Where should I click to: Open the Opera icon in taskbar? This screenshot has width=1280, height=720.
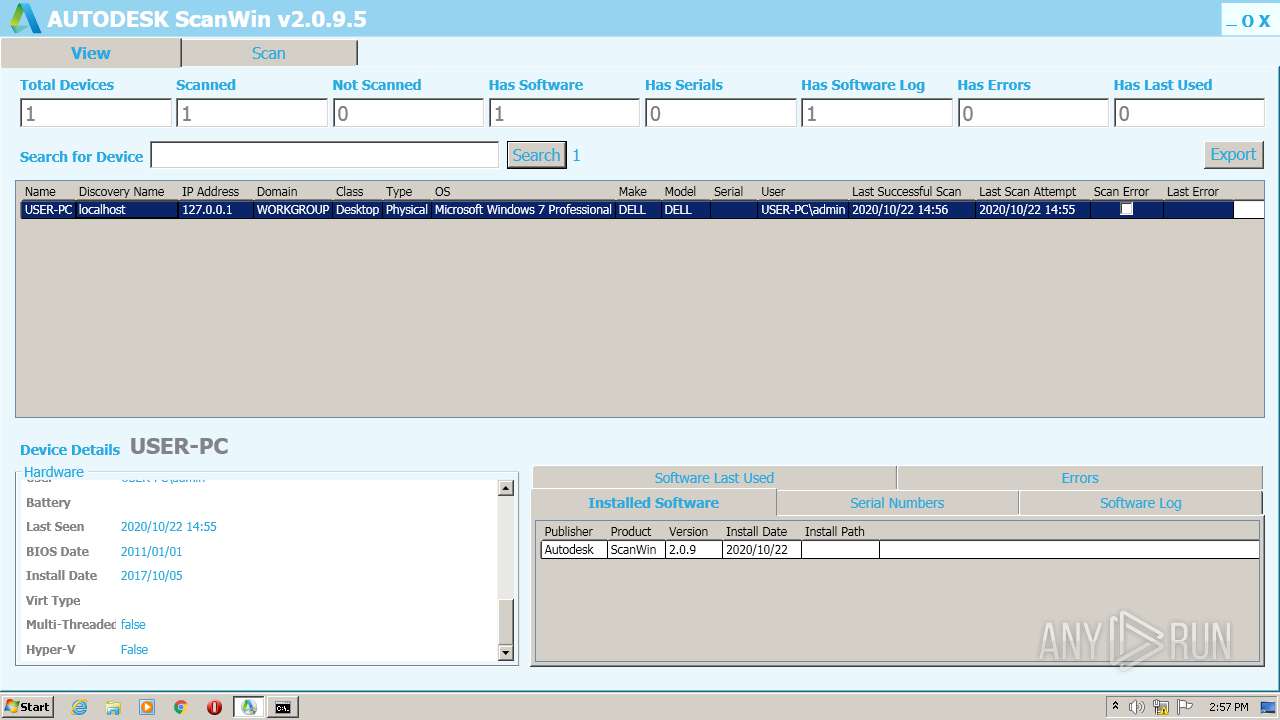214,707
